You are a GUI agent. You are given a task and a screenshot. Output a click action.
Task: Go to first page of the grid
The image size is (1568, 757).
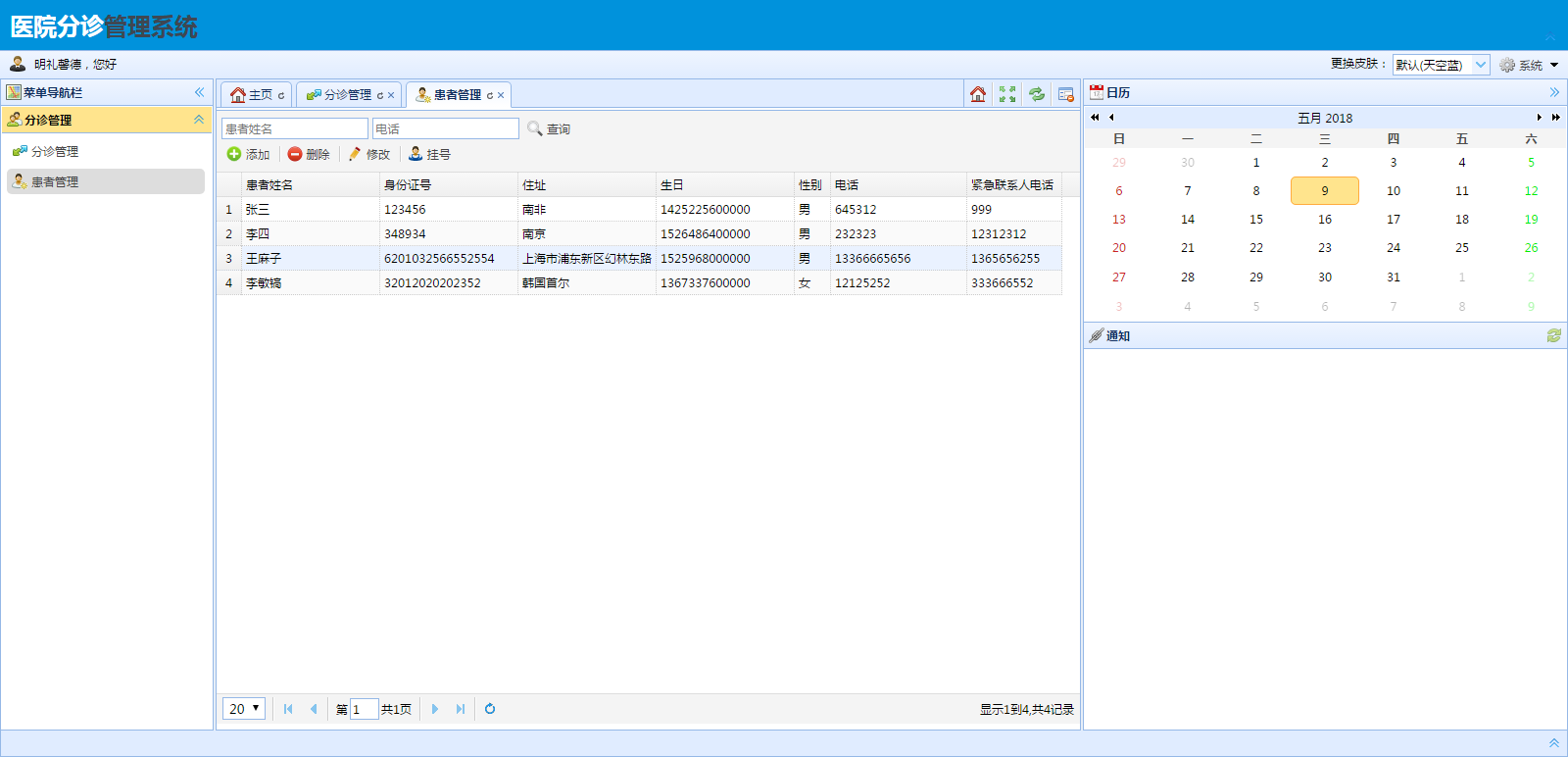point(288,709)
